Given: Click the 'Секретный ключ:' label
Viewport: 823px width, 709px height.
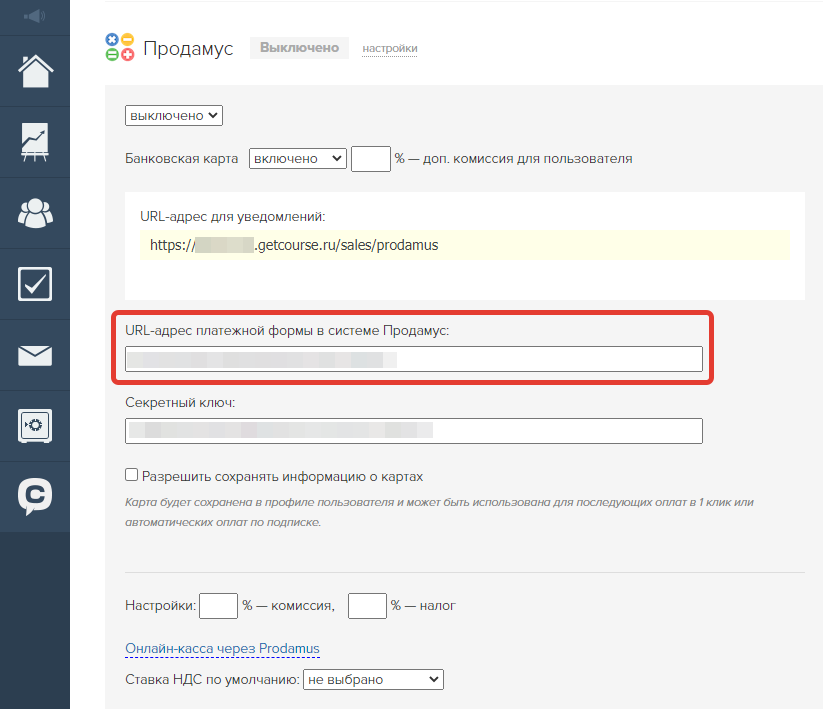Looking at the screenshot, I should (180, 403).
